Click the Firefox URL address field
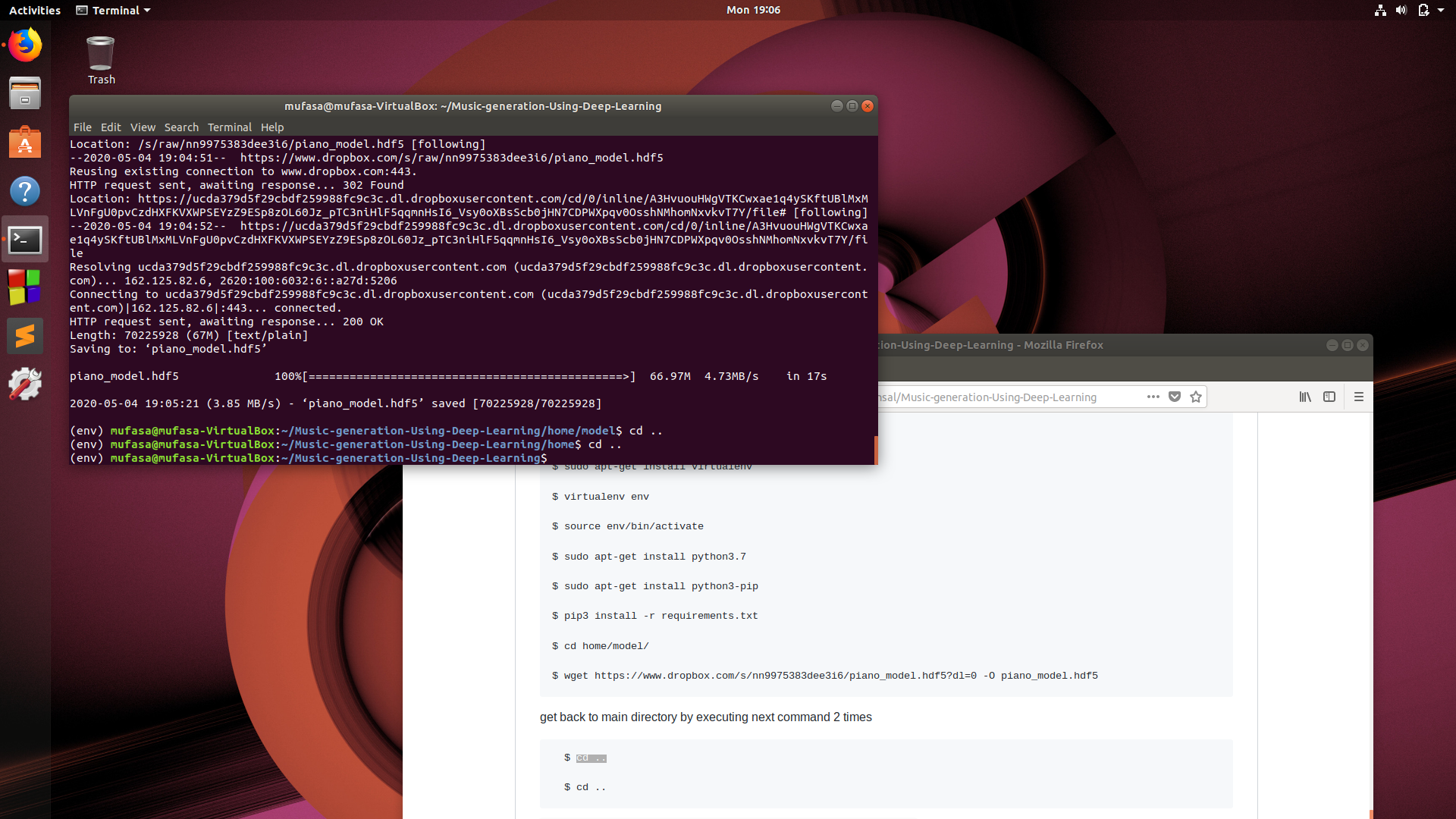 coord(1001,397)
